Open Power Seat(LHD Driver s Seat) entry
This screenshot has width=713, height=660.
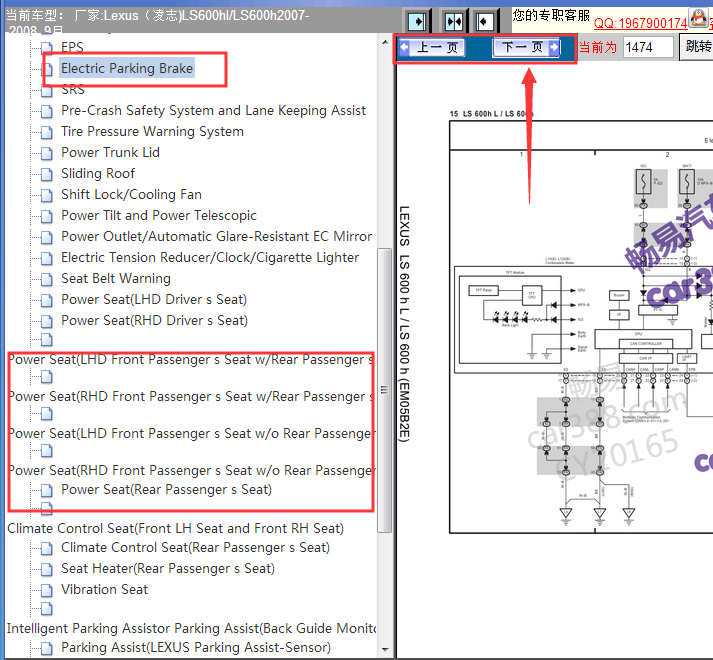(154, 299)
